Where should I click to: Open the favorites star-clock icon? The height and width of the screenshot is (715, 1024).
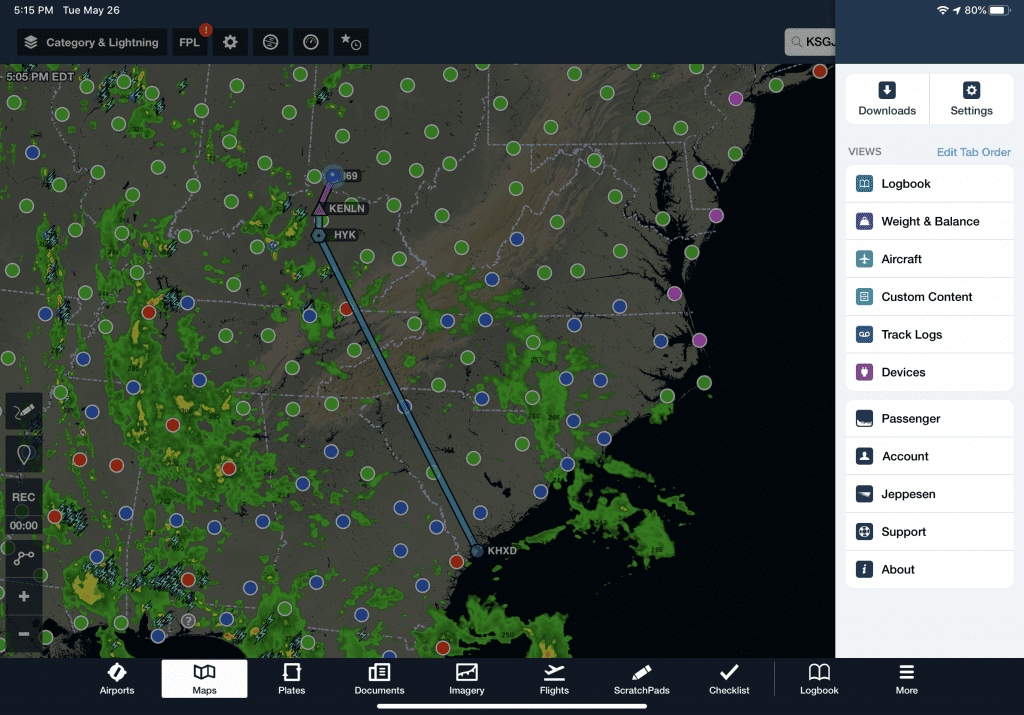coord(351,42)
